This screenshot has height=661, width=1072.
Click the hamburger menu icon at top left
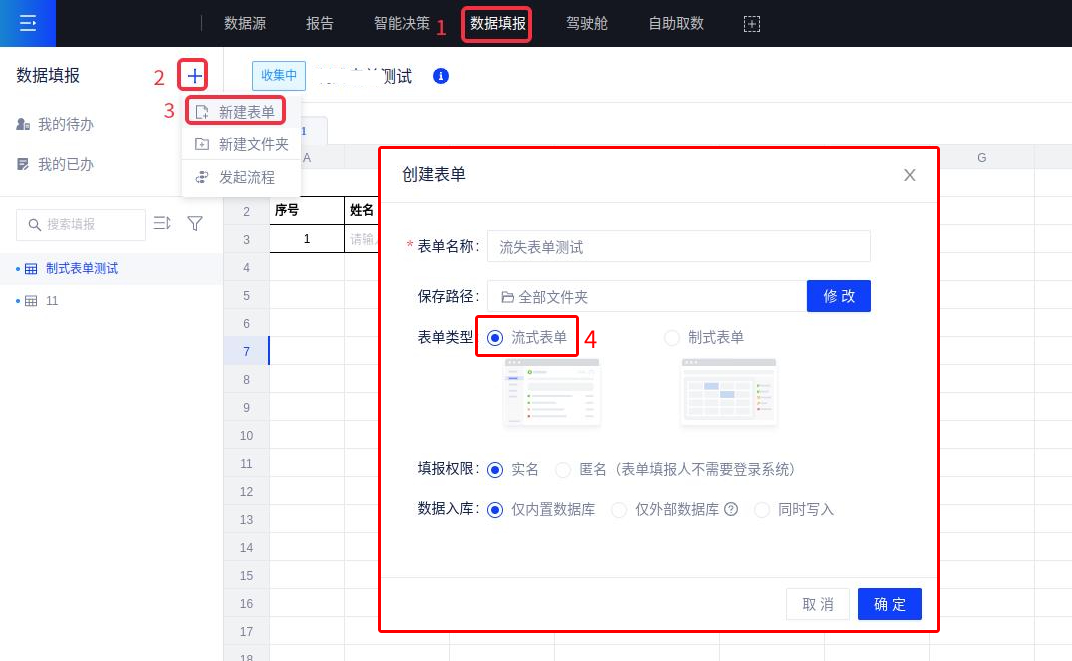[28, 23]
